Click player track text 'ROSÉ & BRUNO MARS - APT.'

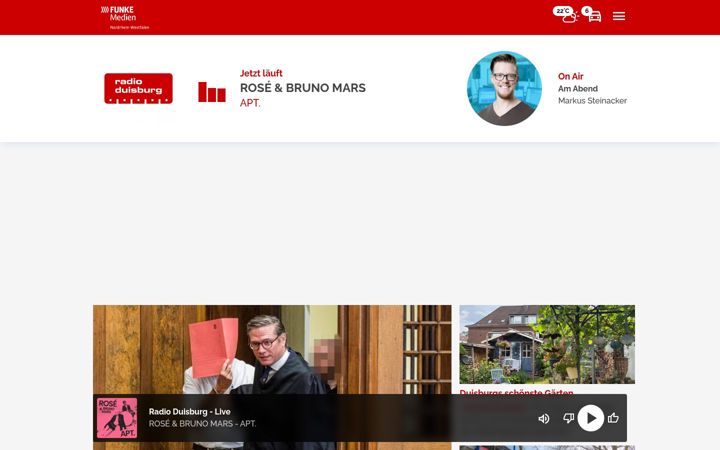coord(202,423)
